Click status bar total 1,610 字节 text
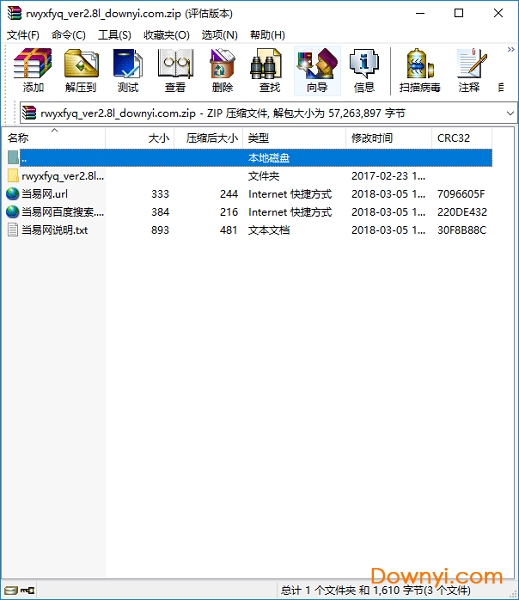This screenshot has height=600, width=519. pyautogui.click(x=375, y=590)
